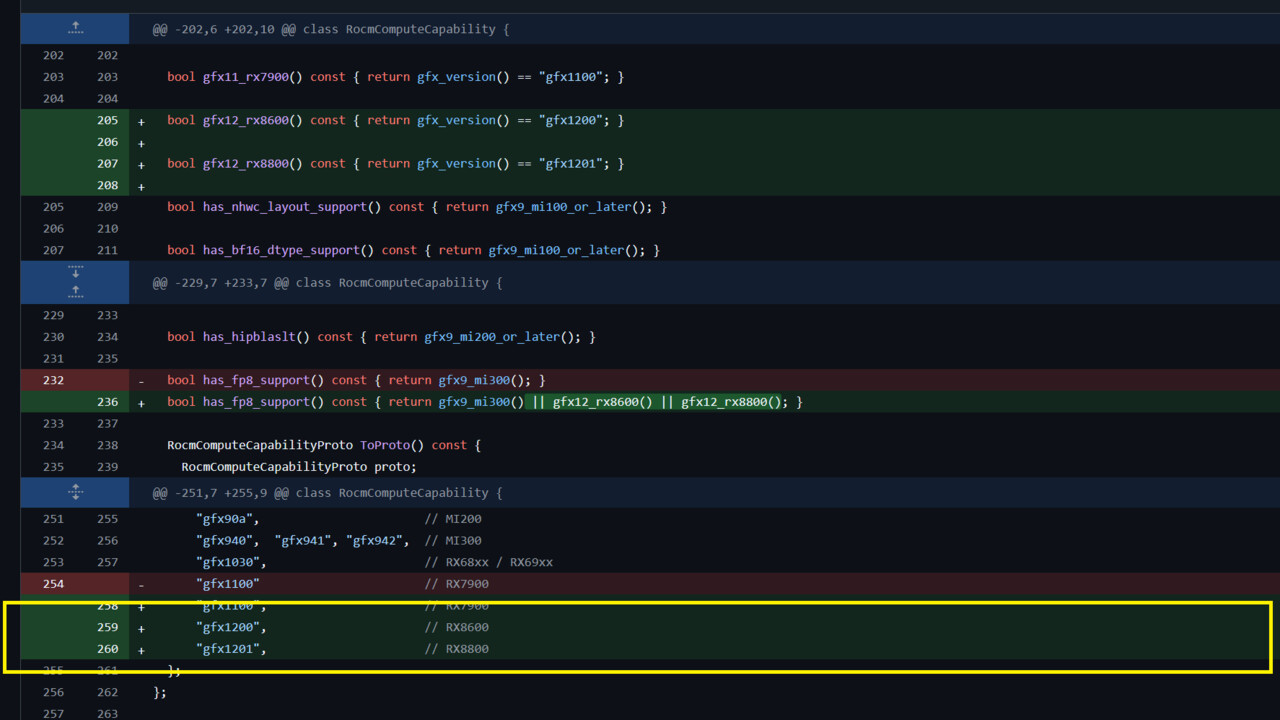Select the @@ -202,6 +202,10 @@ hunk header text
The height and width of the screenshot is (720, 1280).
coord(331,29)
